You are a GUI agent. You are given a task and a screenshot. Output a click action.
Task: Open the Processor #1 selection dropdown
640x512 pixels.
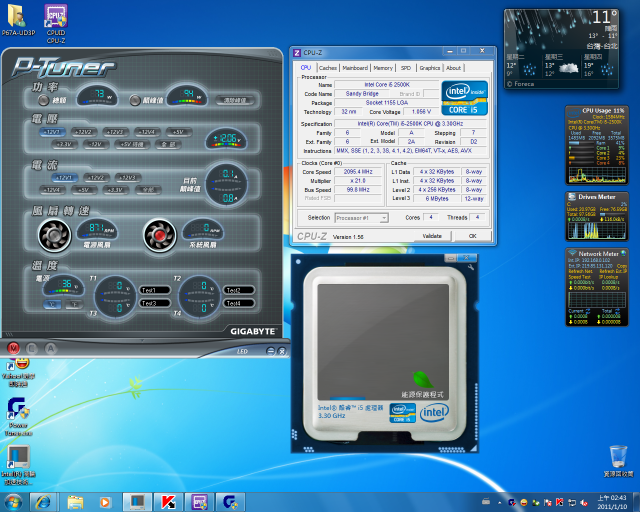[362, 218]
